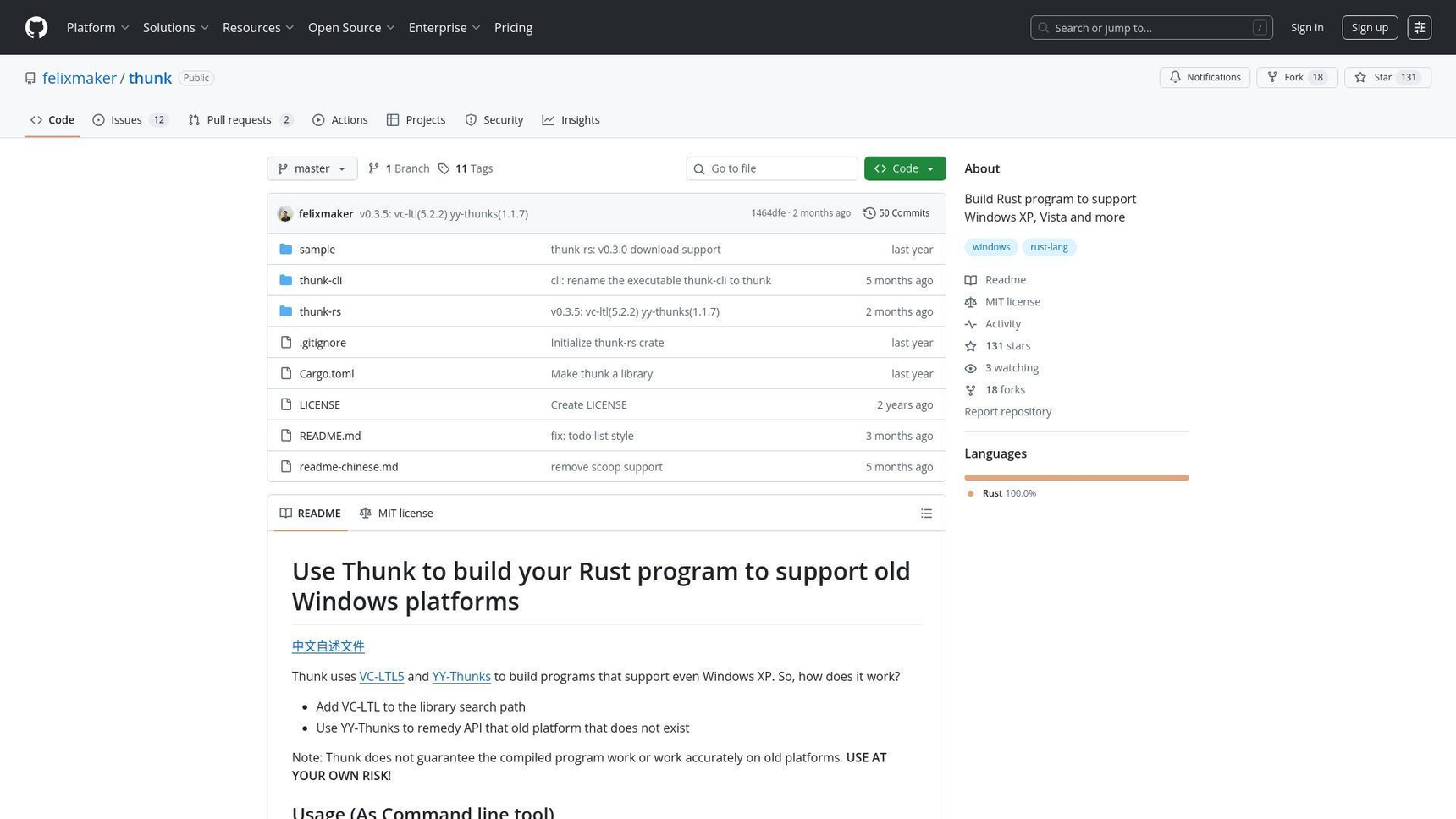Switch to the Issues tab
1456x819 pixels.
pyautogui.click(x=130, y=120)
